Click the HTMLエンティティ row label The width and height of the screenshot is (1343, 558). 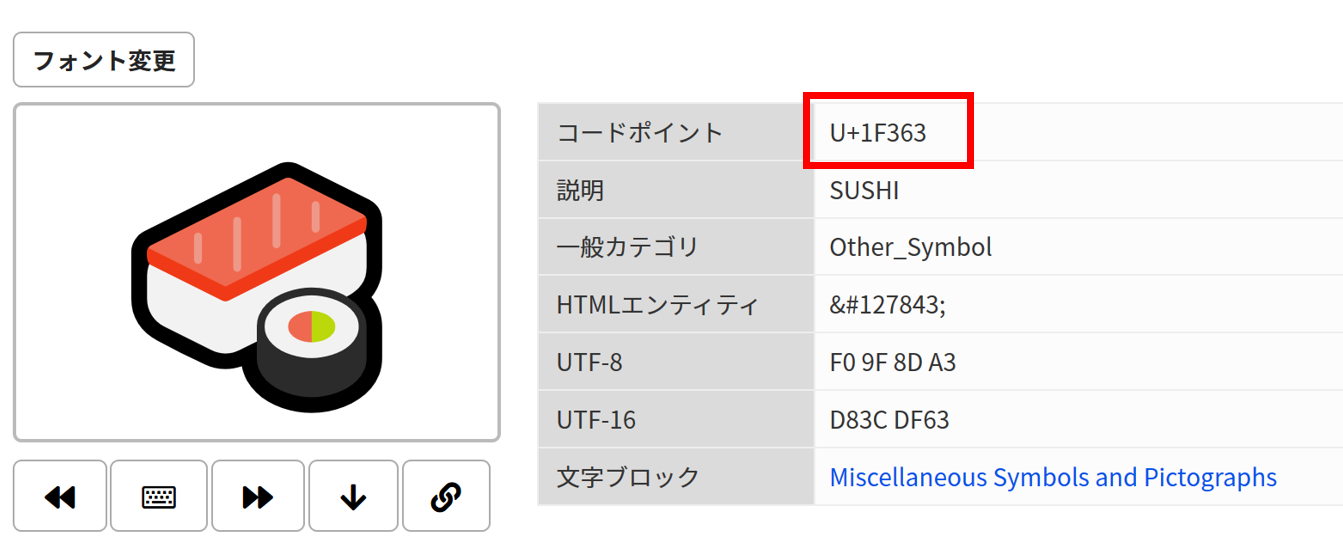658,305
